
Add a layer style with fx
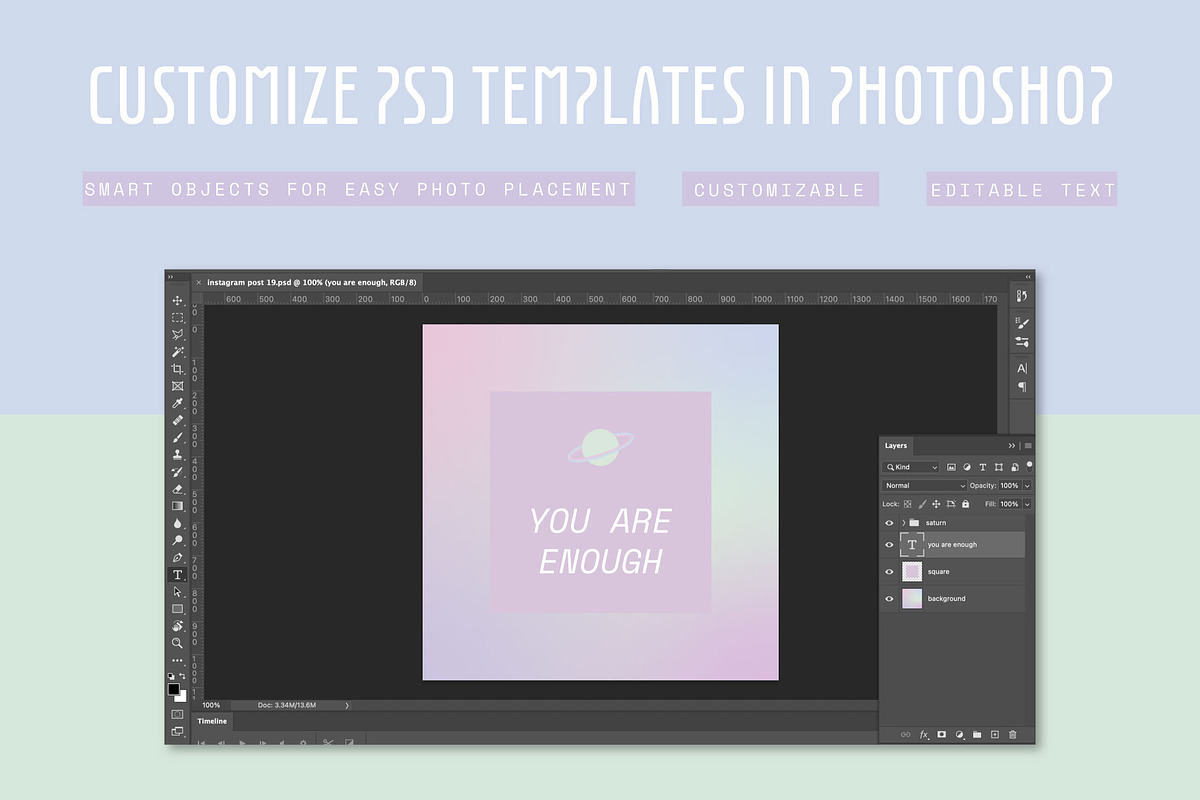924,734
